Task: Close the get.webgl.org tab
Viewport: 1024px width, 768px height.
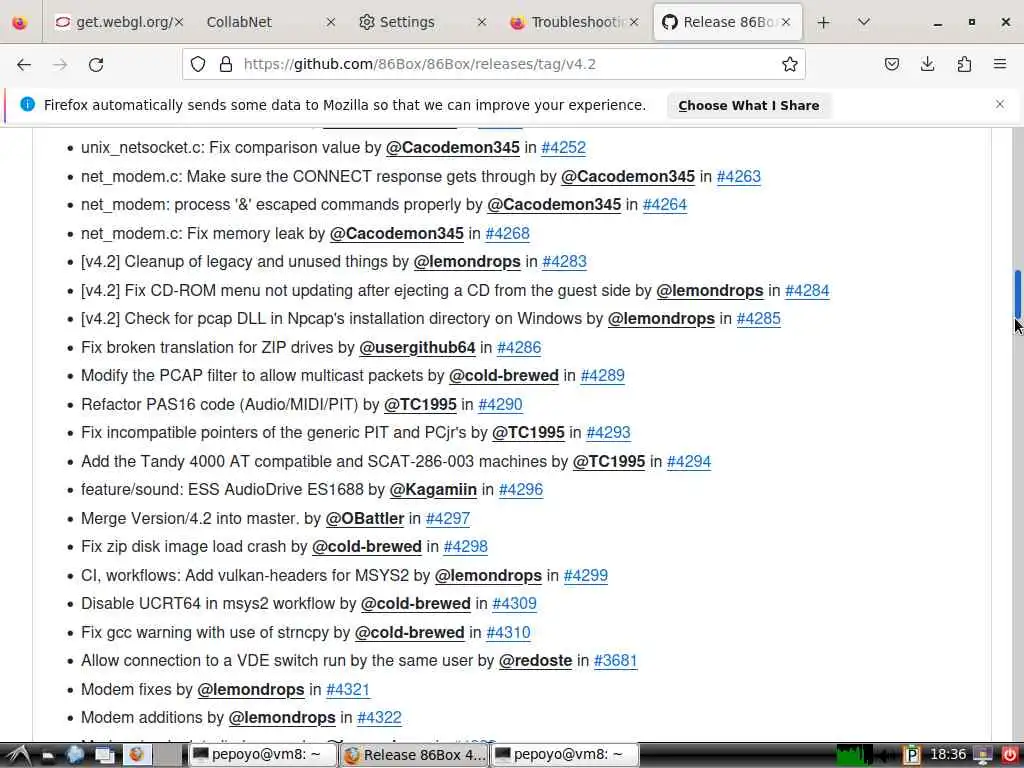Action: [x=179, y=22]
